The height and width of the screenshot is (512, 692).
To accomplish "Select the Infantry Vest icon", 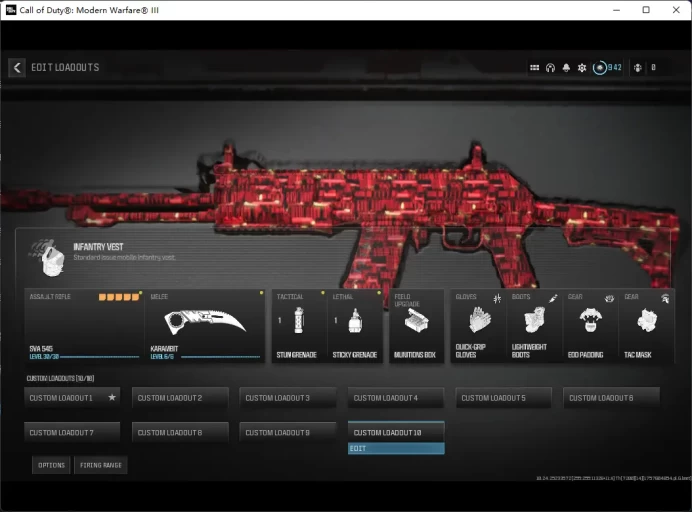I will coord(47,257).
